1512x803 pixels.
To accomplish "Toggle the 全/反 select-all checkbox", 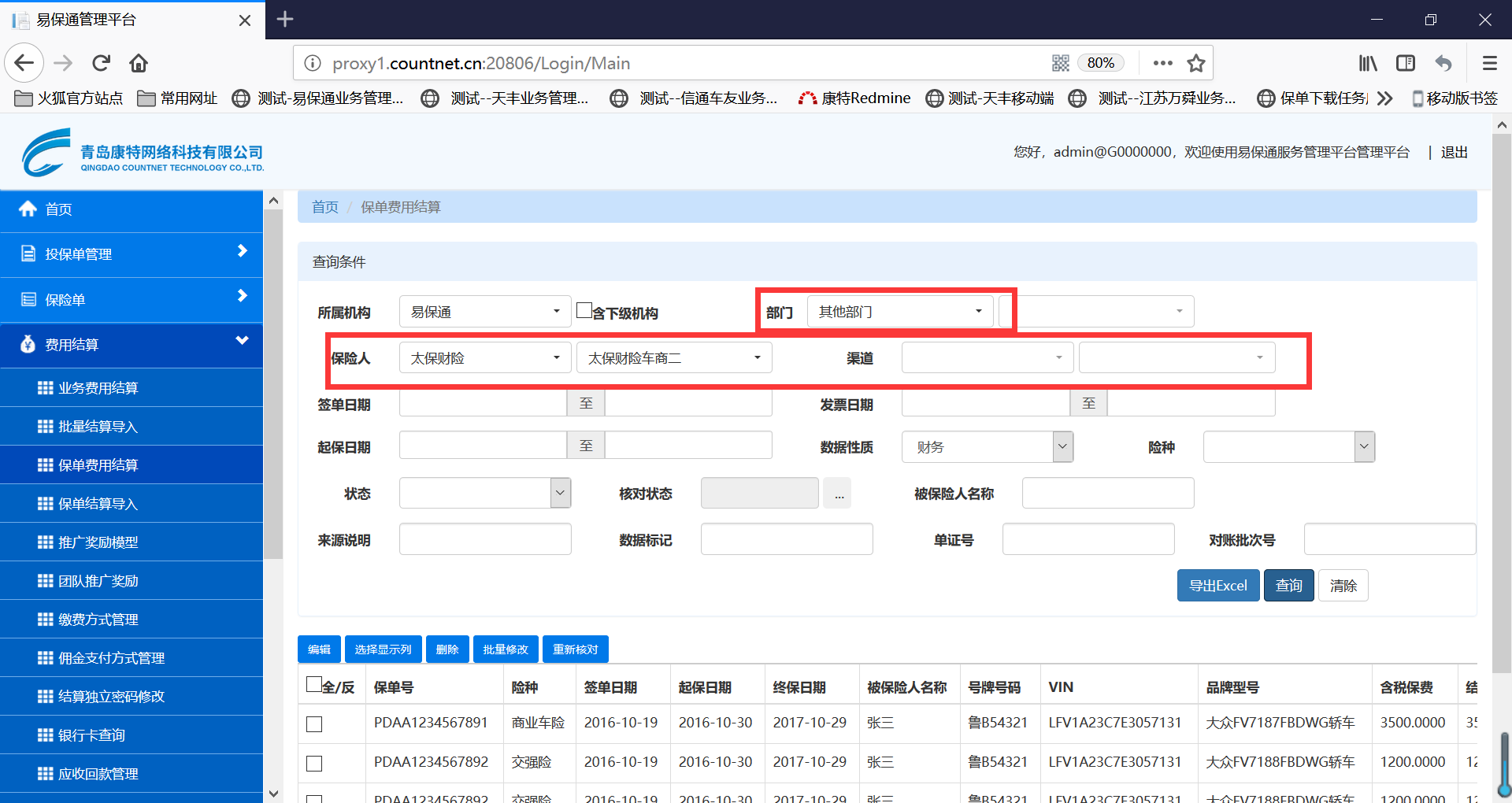I will pyautogui.click(x=314, y=684).
